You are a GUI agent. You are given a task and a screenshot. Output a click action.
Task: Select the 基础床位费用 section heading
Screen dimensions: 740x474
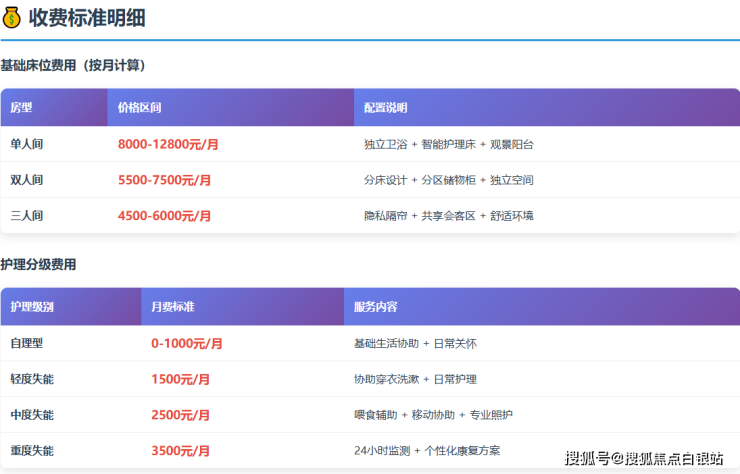pos(73,66)
